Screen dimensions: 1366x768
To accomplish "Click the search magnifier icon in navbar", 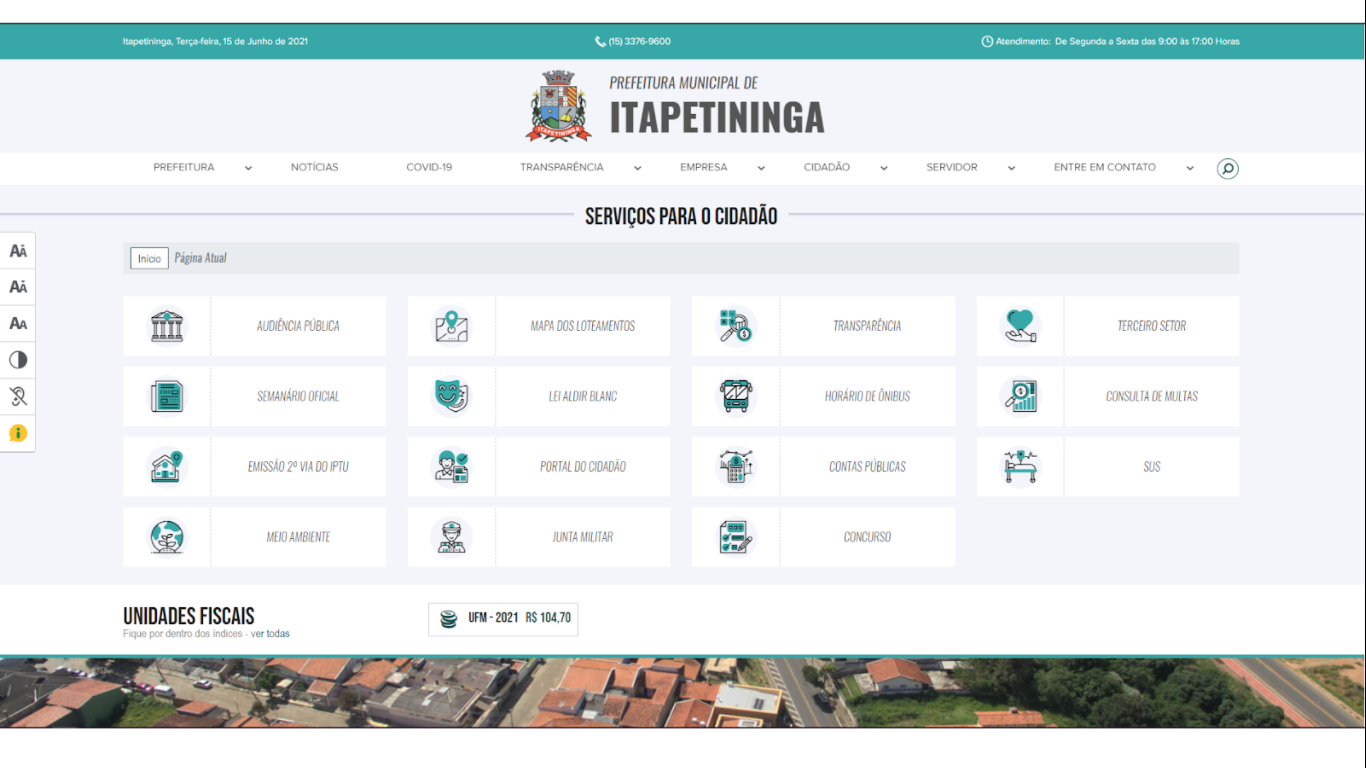I will 1228,168.
